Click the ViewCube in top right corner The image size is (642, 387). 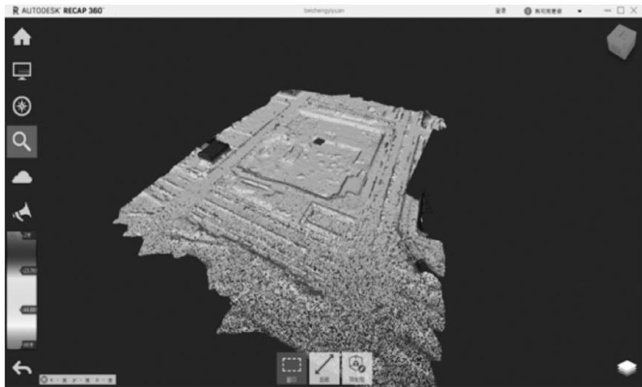[x=622, y=42]
